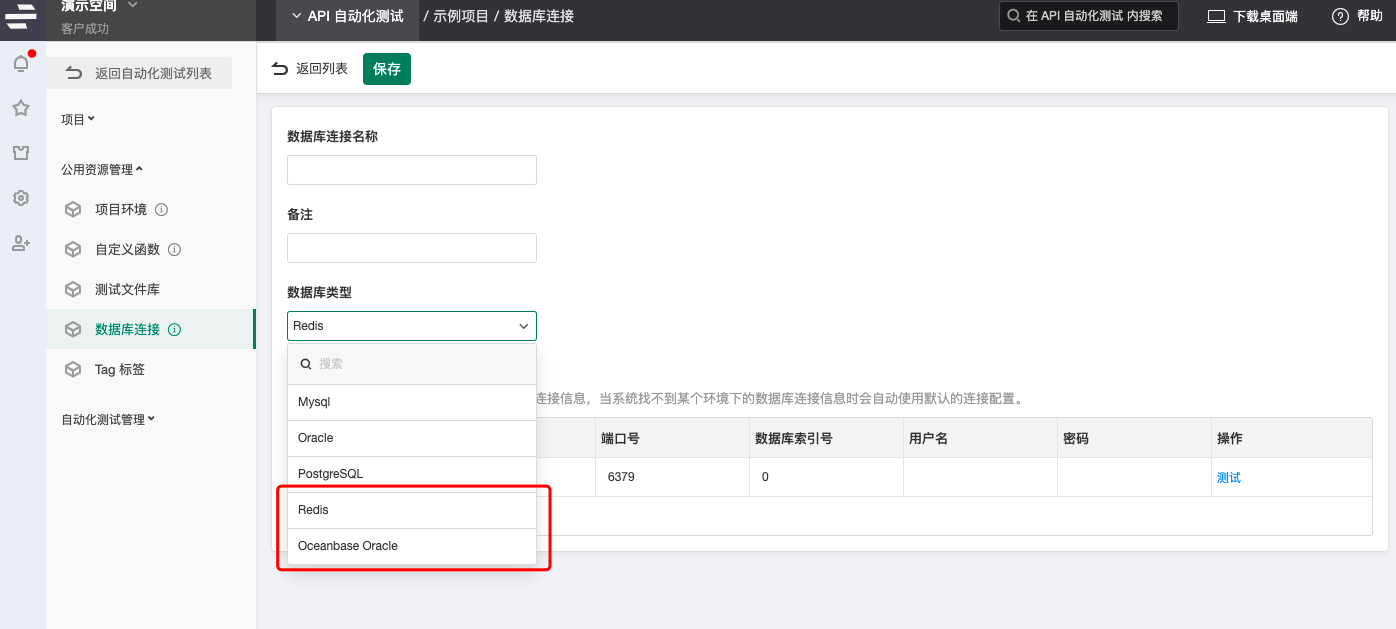This screenshot has width=1396, height=629.
Task: Click the star favorites icon
Action: point(21,108)
